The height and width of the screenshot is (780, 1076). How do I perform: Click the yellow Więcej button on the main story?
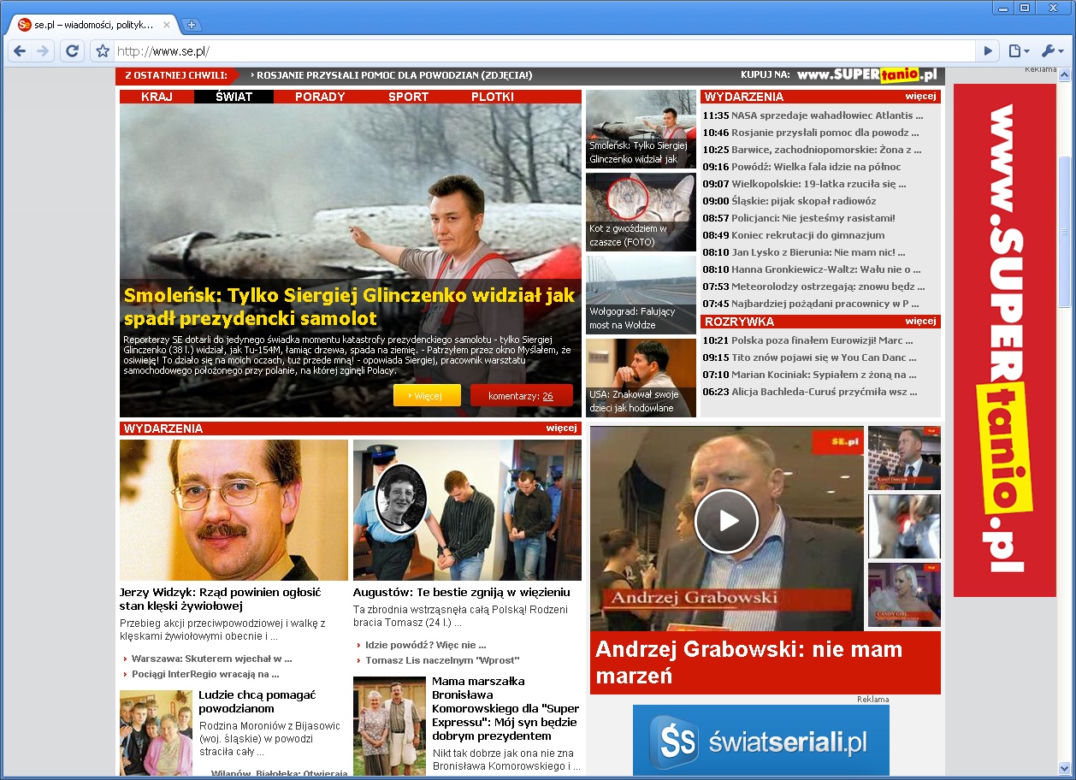(x=427, y=396)
